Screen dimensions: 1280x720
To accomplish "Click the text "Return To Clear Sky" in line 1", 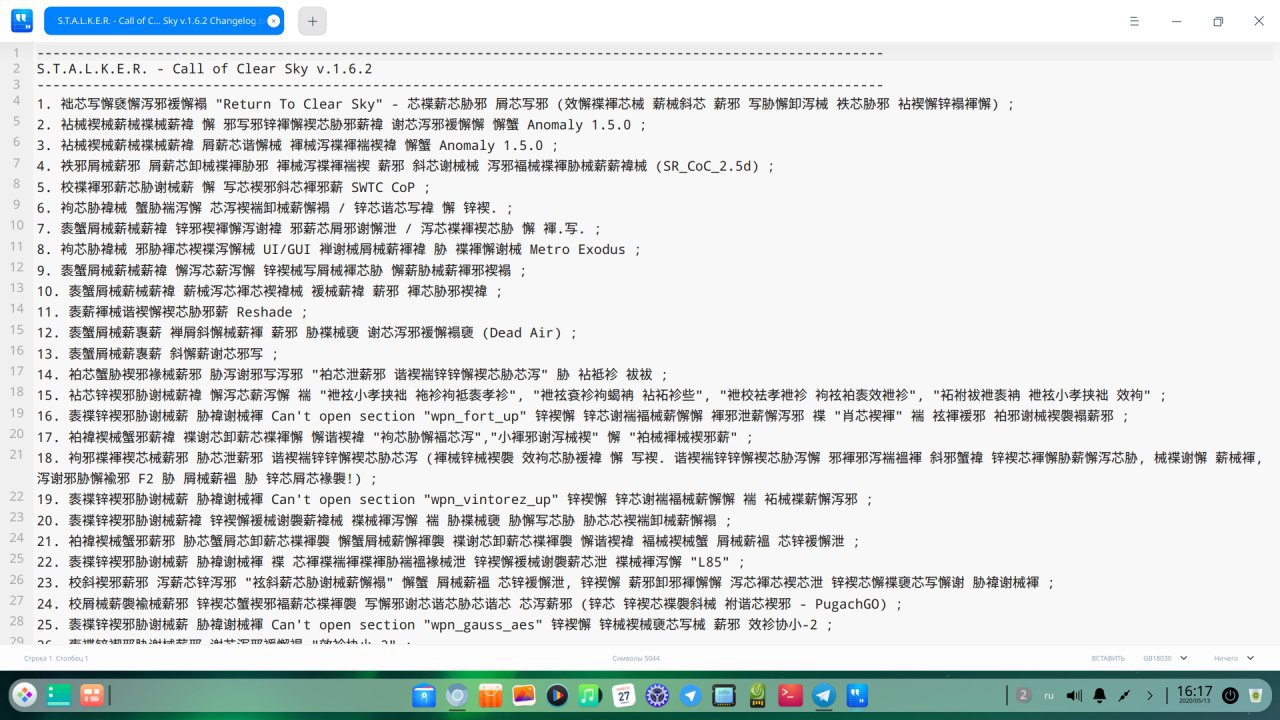I will point(302,104).
